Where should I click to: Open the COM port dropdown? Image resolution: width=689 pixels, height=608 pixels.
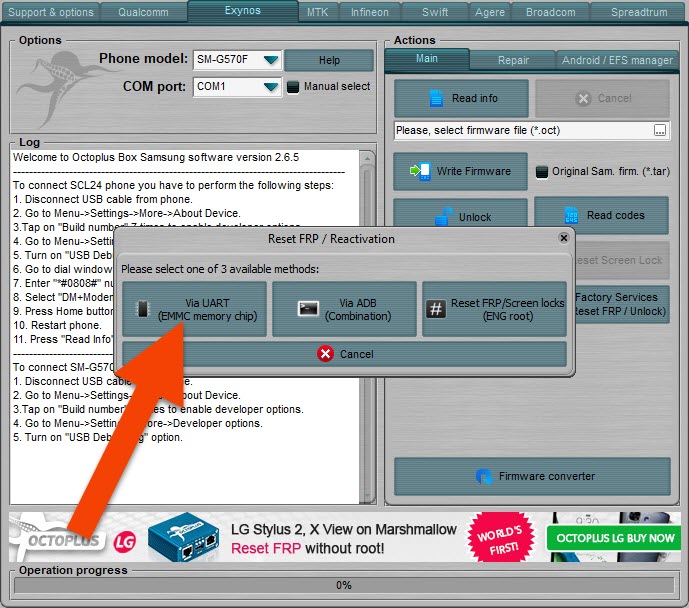[x=271, y=87]
